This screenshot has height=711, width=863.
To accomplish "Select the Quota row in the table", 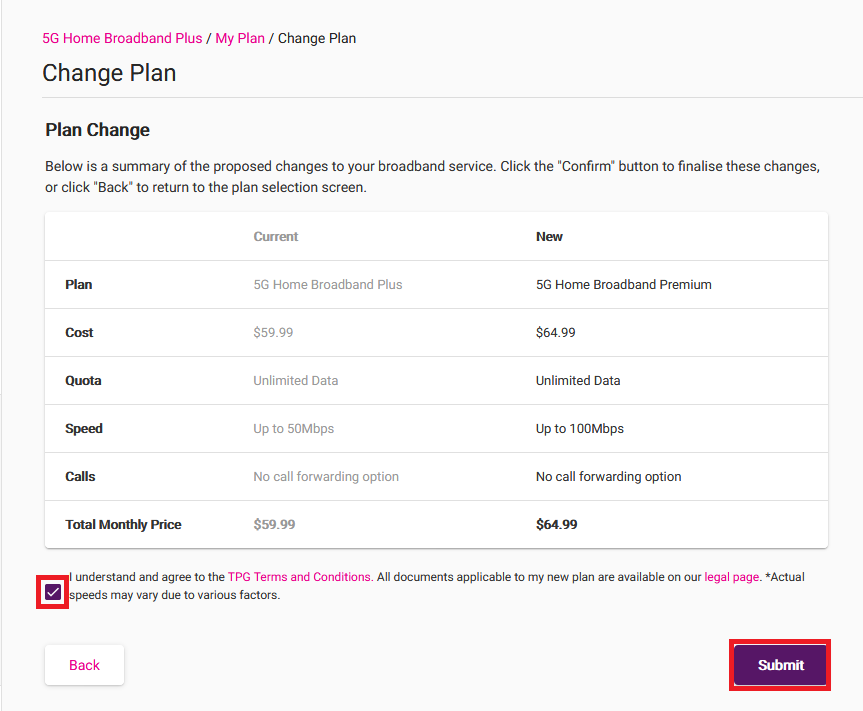I will (83, 380).
